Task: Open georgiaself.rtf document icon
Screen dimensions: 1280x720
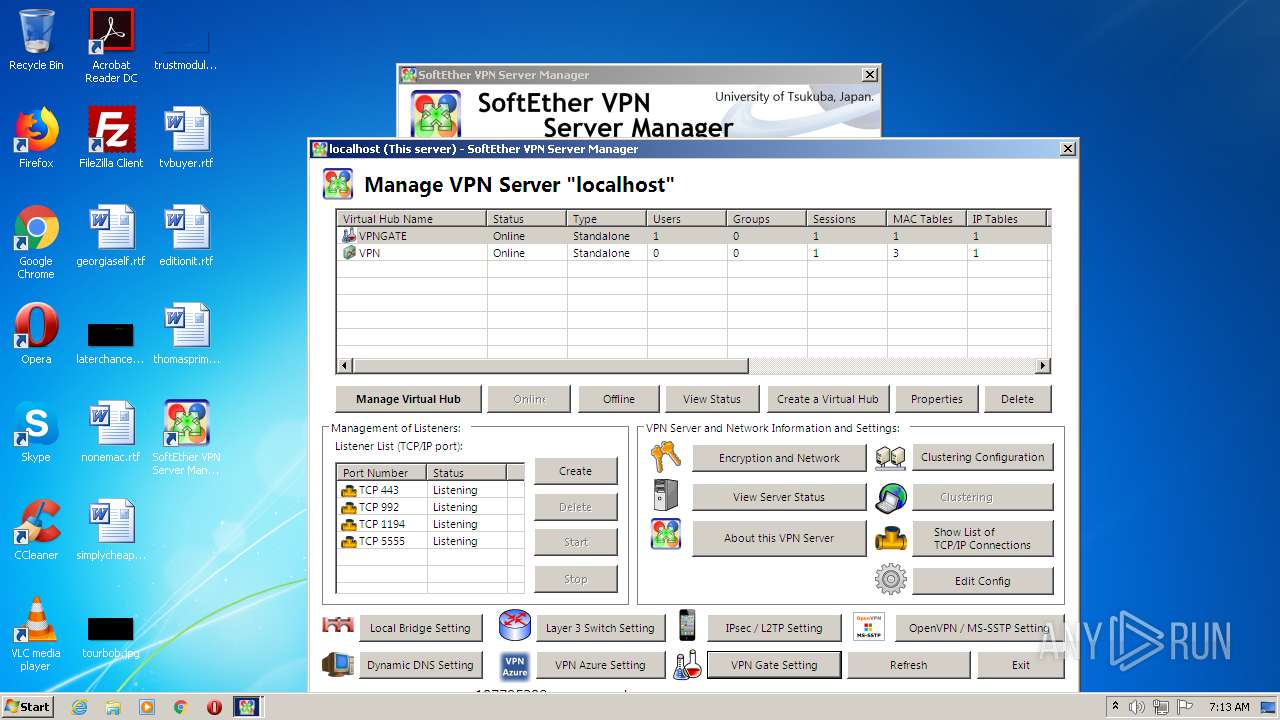Action: (111, 236)
